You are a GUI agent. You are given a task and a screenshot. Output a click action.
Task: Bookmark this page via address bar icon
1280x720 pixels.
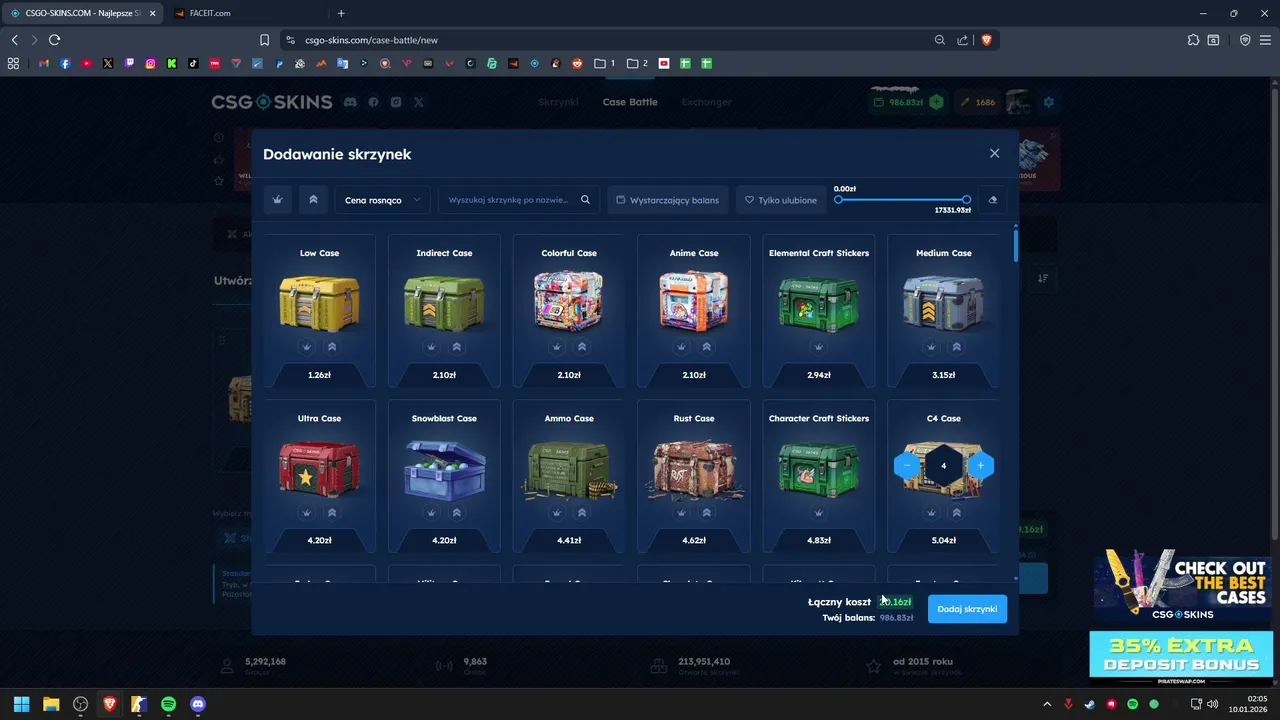[264, 40]
